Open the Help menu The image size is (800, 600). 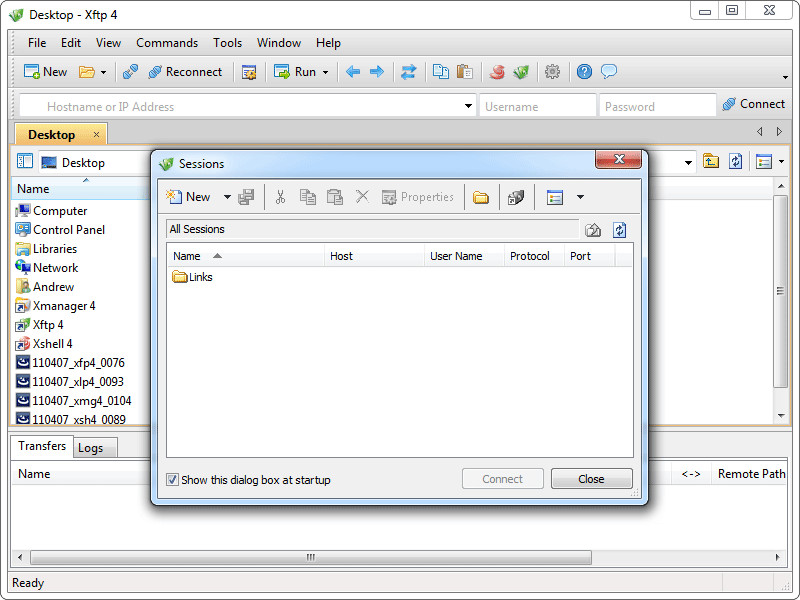pos(328,43)
